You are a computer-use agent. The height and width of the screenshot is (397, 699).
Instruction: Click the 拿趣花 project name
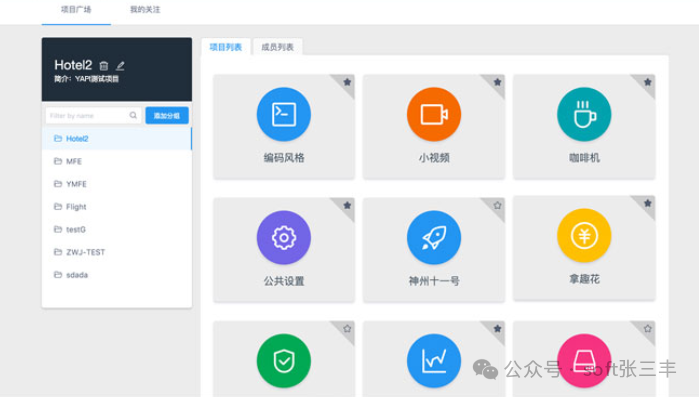tap(584, 279)
